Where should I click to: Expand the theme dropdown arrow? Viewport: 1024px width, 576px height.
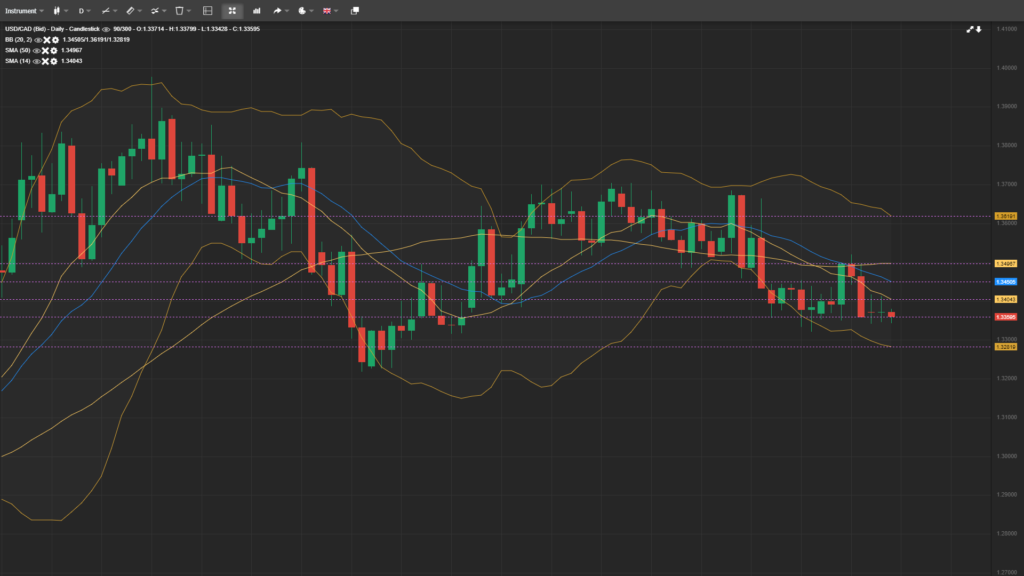pyautogui.click(x=312, y=10)
